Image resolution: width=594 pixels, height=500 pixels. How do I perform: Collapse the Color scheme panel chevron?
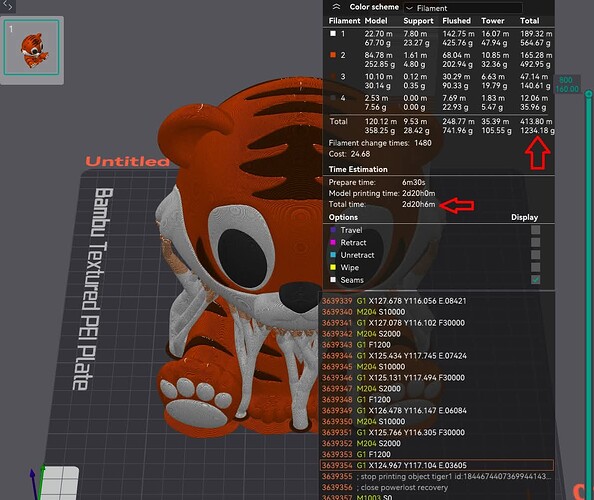(x=336, y=7)
